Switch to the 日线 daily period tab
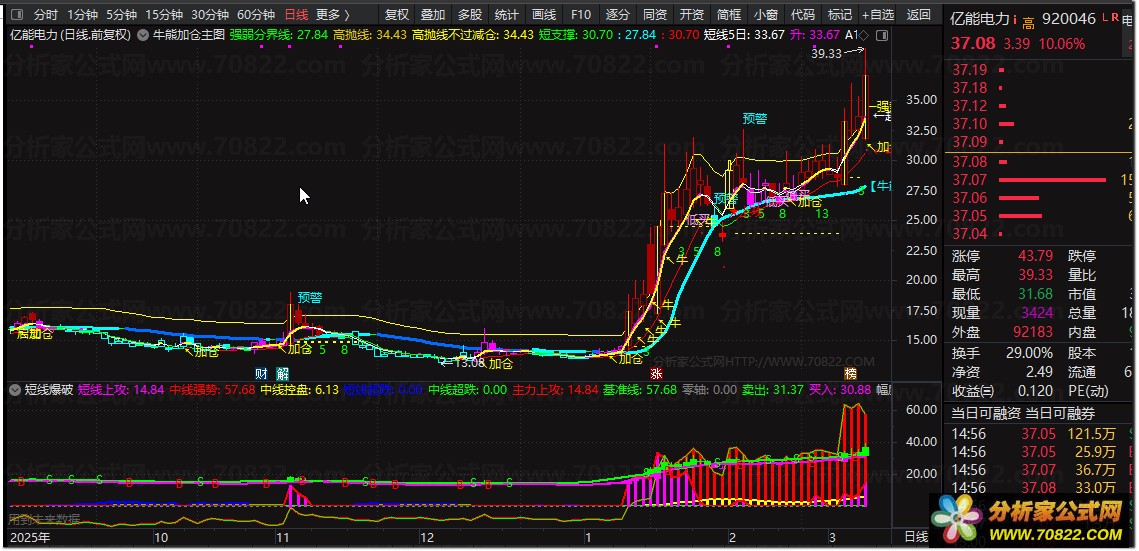 296,15
